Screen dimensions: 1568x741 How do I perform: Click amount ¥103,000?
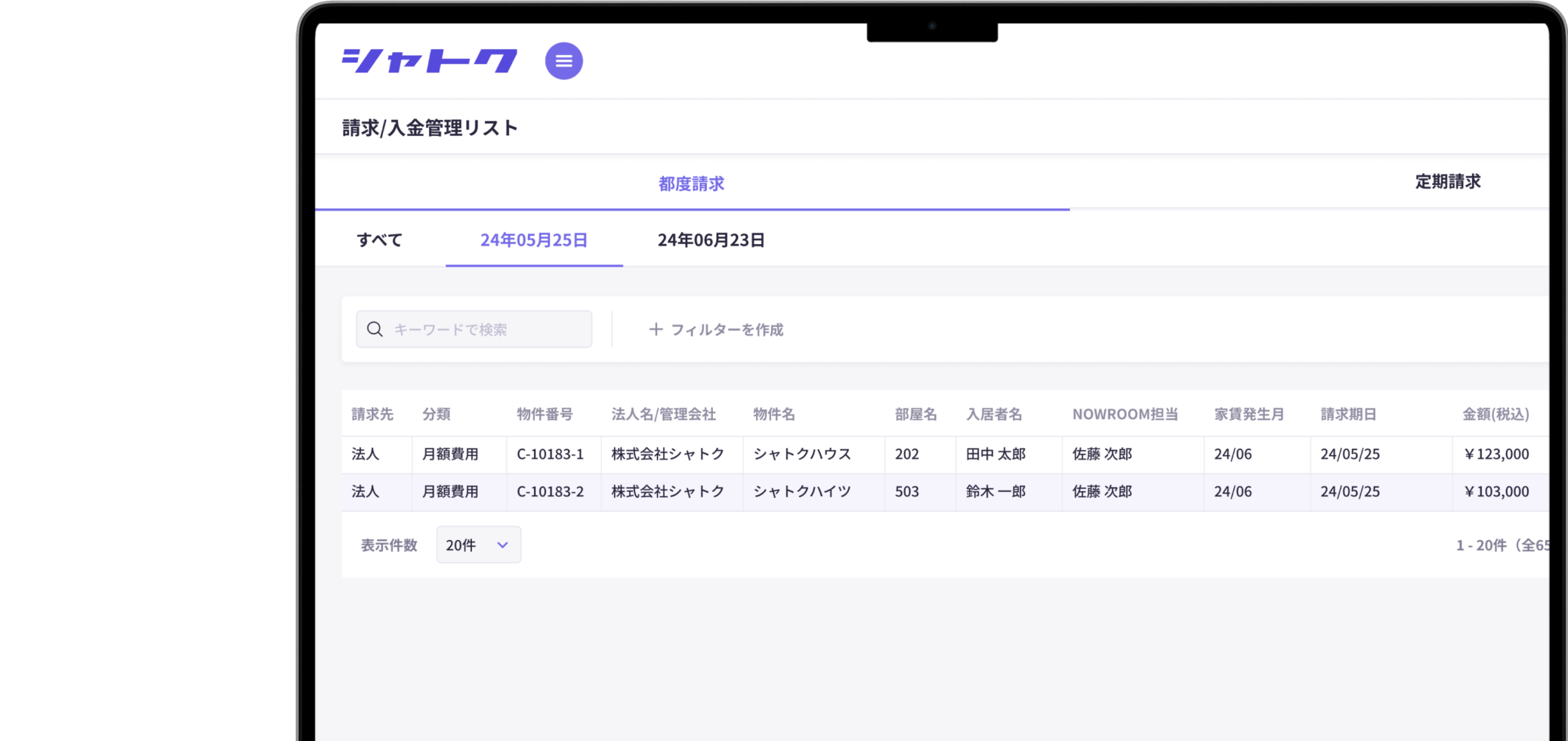click(x=1496, y=492)
